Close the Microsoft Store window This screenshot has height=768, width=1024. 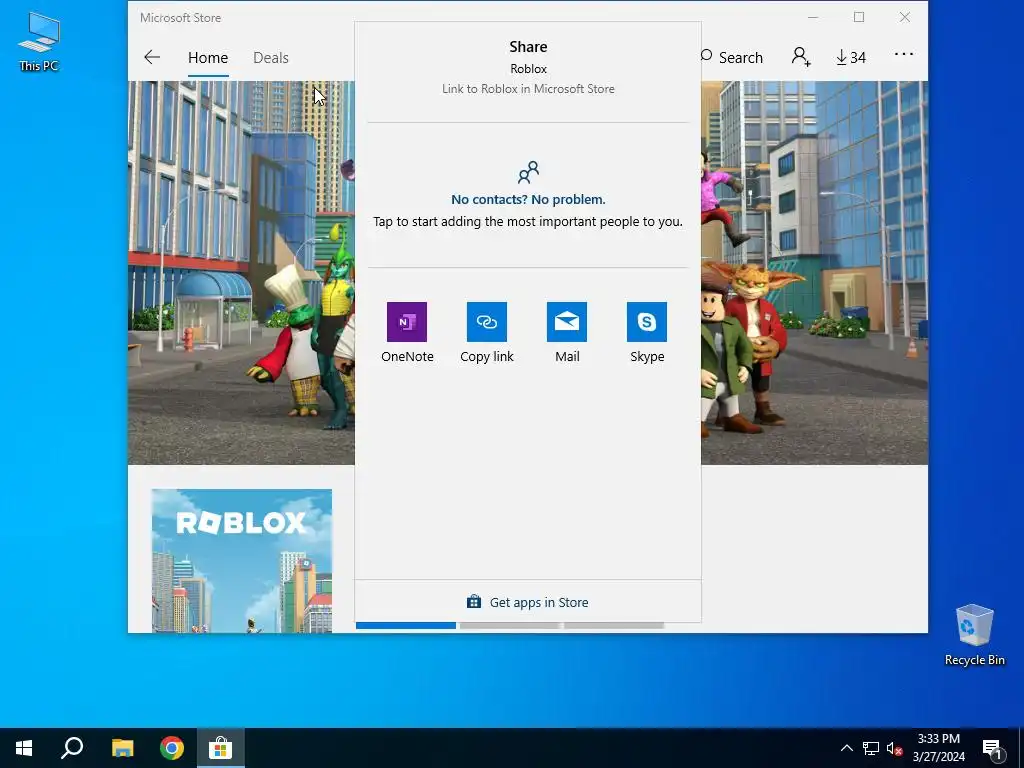[x=904, y=18]
